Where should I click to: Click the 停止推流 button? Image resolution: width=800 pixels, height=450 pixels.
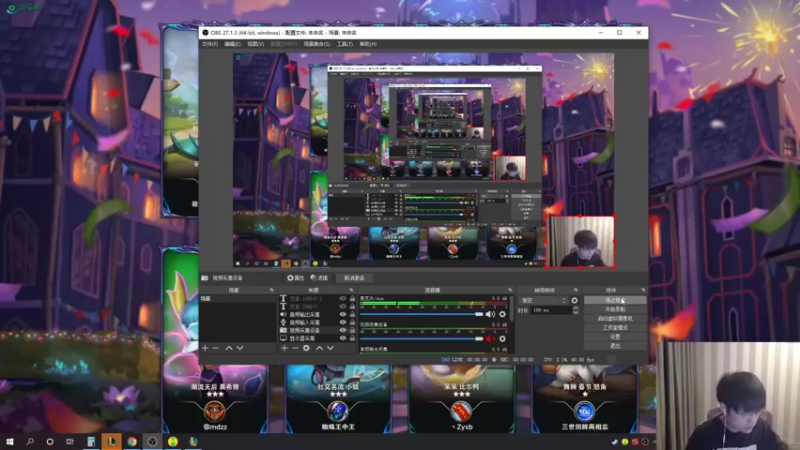click(615, 301)
